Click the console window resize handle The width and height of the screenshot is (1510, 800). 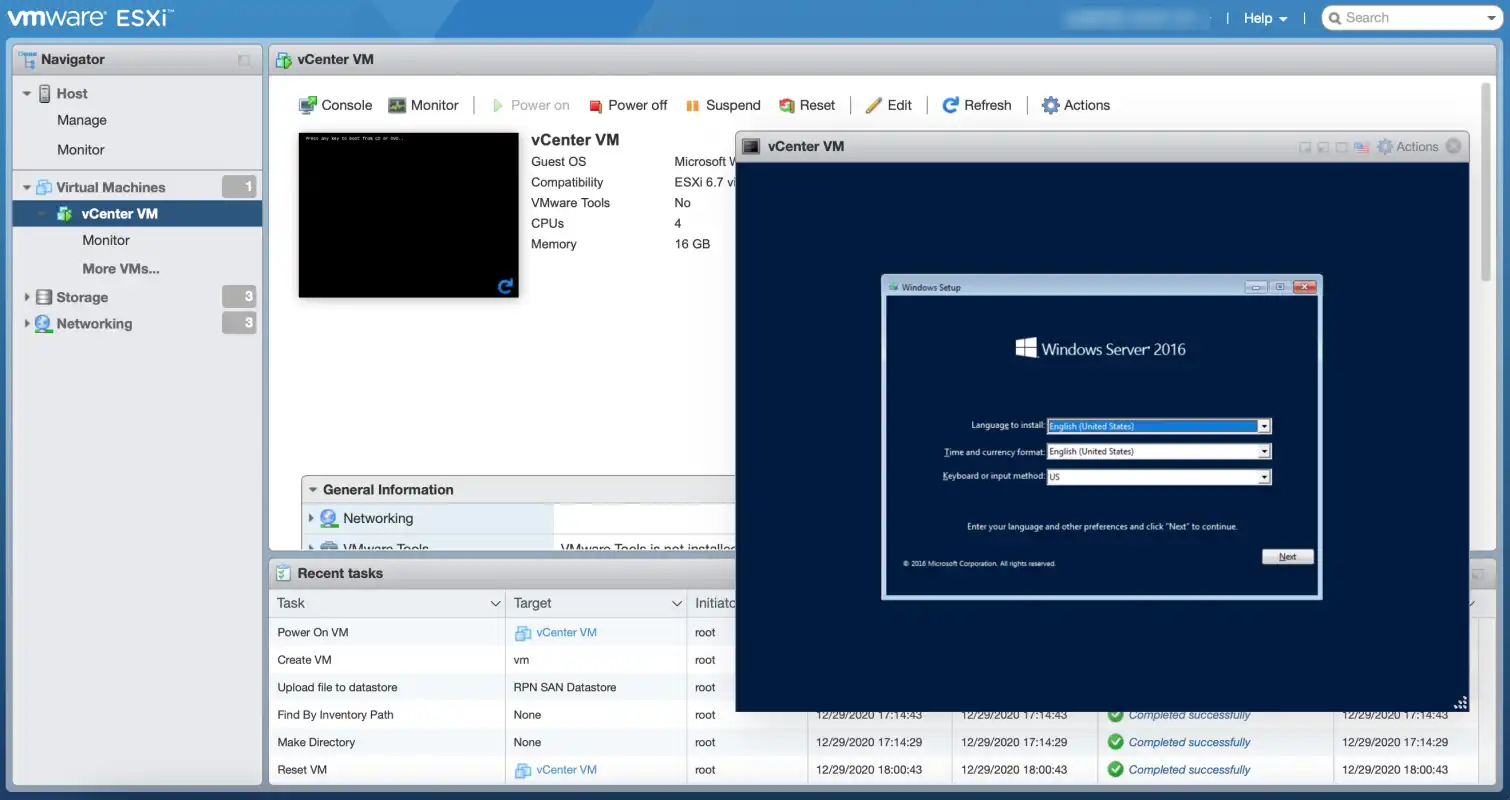[x=1460, y=702]
